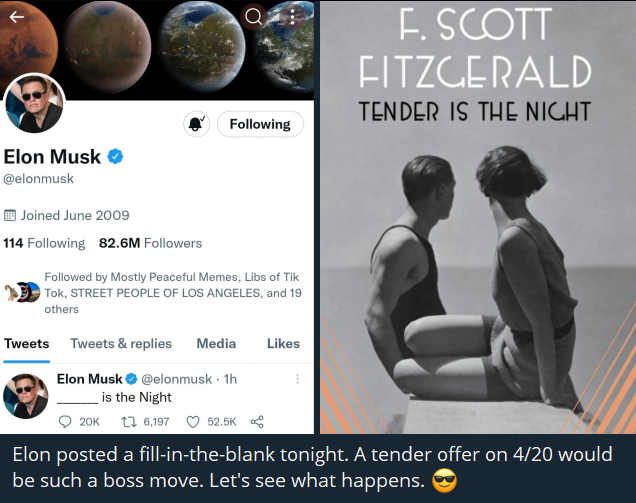This screenshot has width=636, height=503.
Task: Tap the back arrow icon
Action: coord(15,15)
